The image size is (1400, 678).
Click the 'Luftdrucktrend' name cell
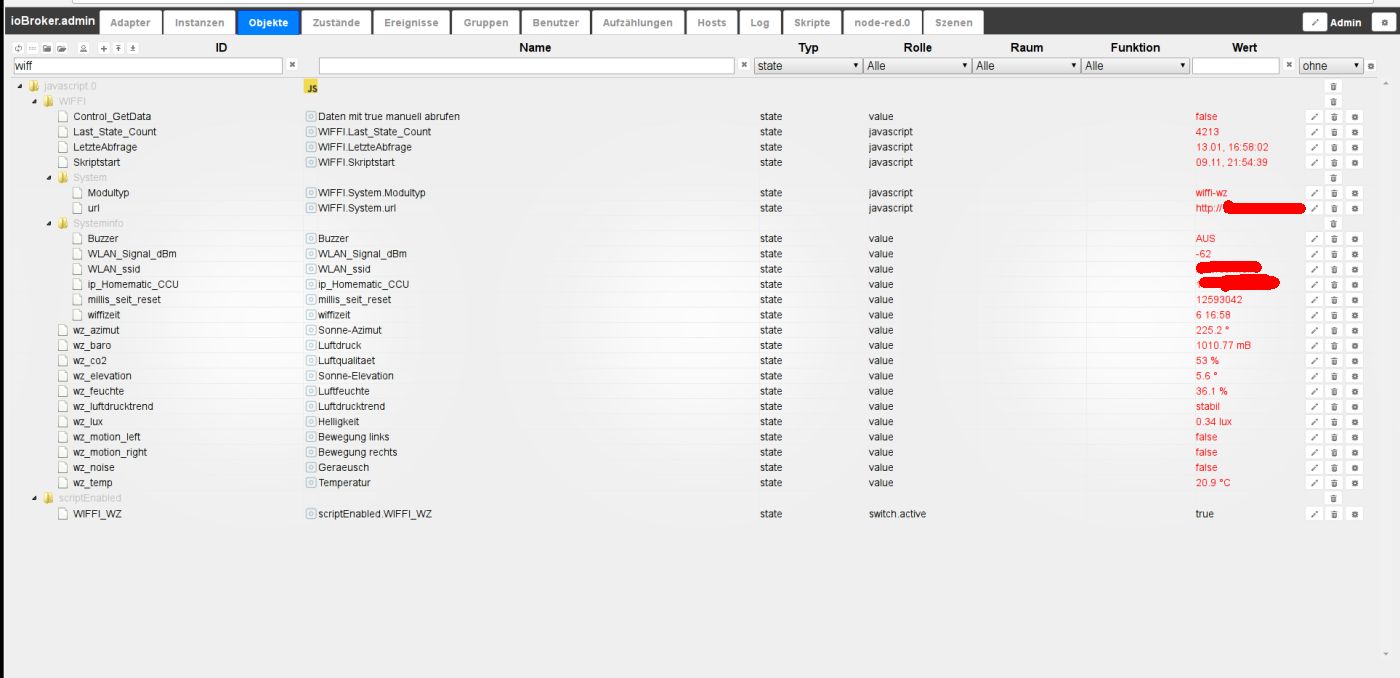(351, 407)
